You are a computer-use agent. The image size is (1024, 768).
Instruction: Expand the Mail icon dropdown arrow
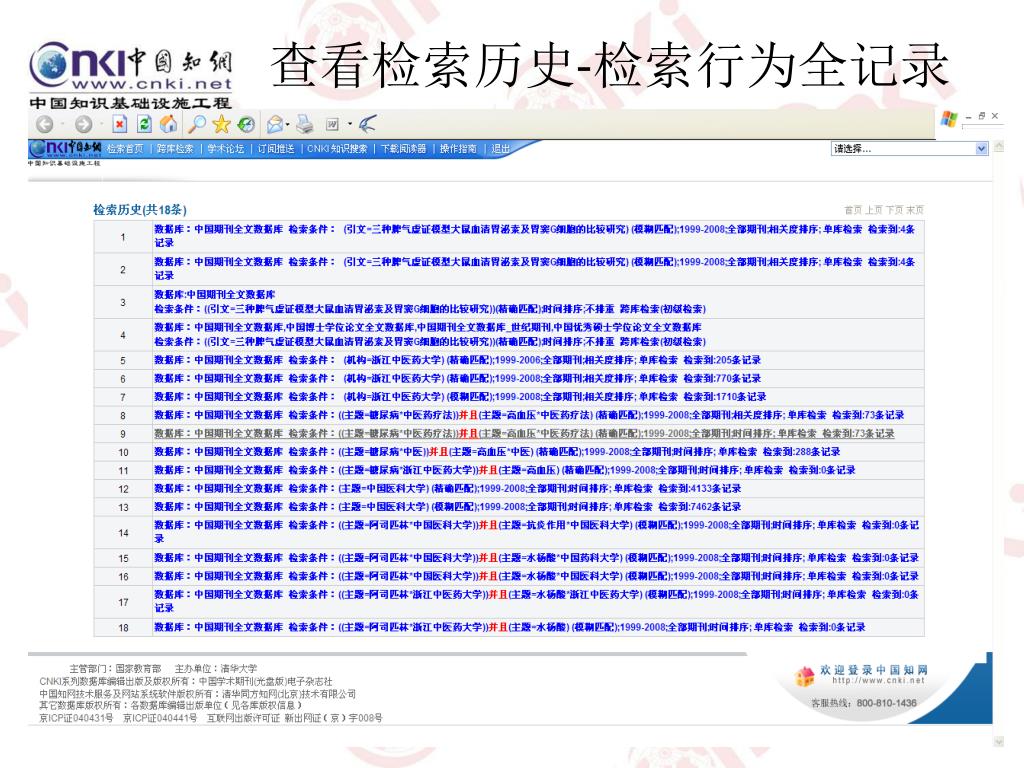[288, 124]
